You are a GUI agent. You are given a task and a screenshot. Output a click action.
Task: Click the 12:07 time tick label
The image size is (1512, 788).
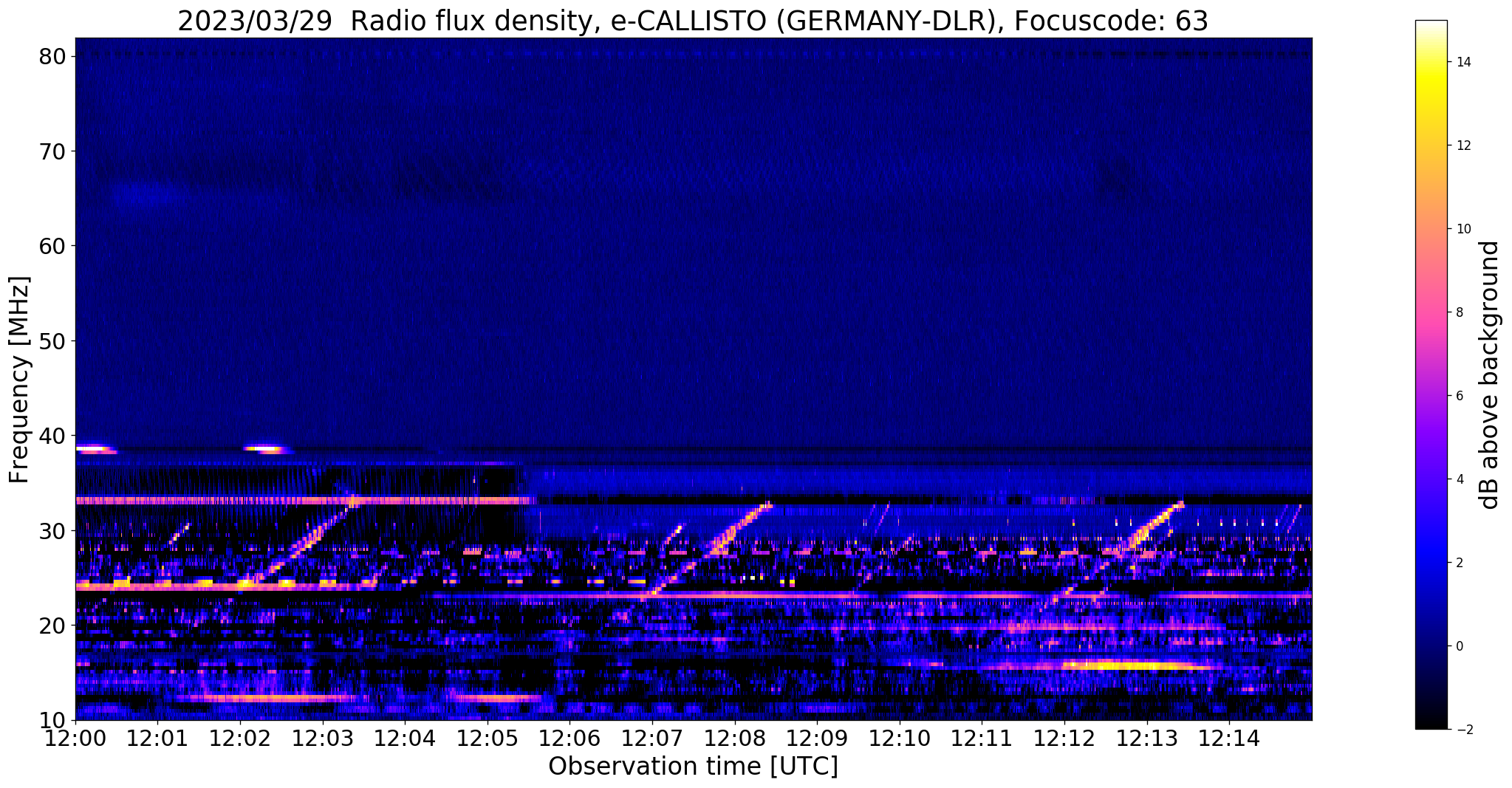652,739
